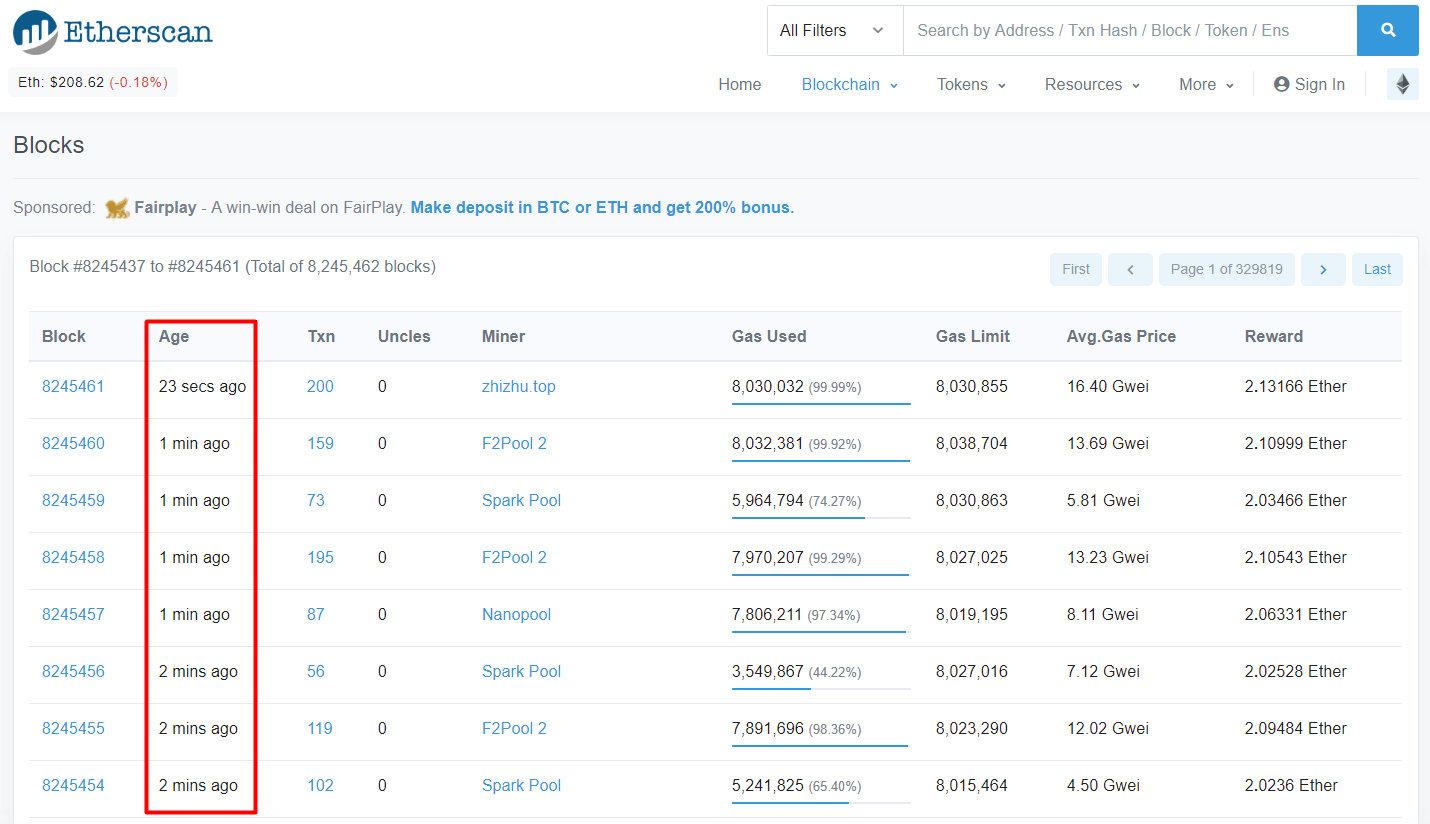The width and height of the screenshot is (1430, 824).
Task: Expand the Tokens menu
Action: tap(970, 84)
